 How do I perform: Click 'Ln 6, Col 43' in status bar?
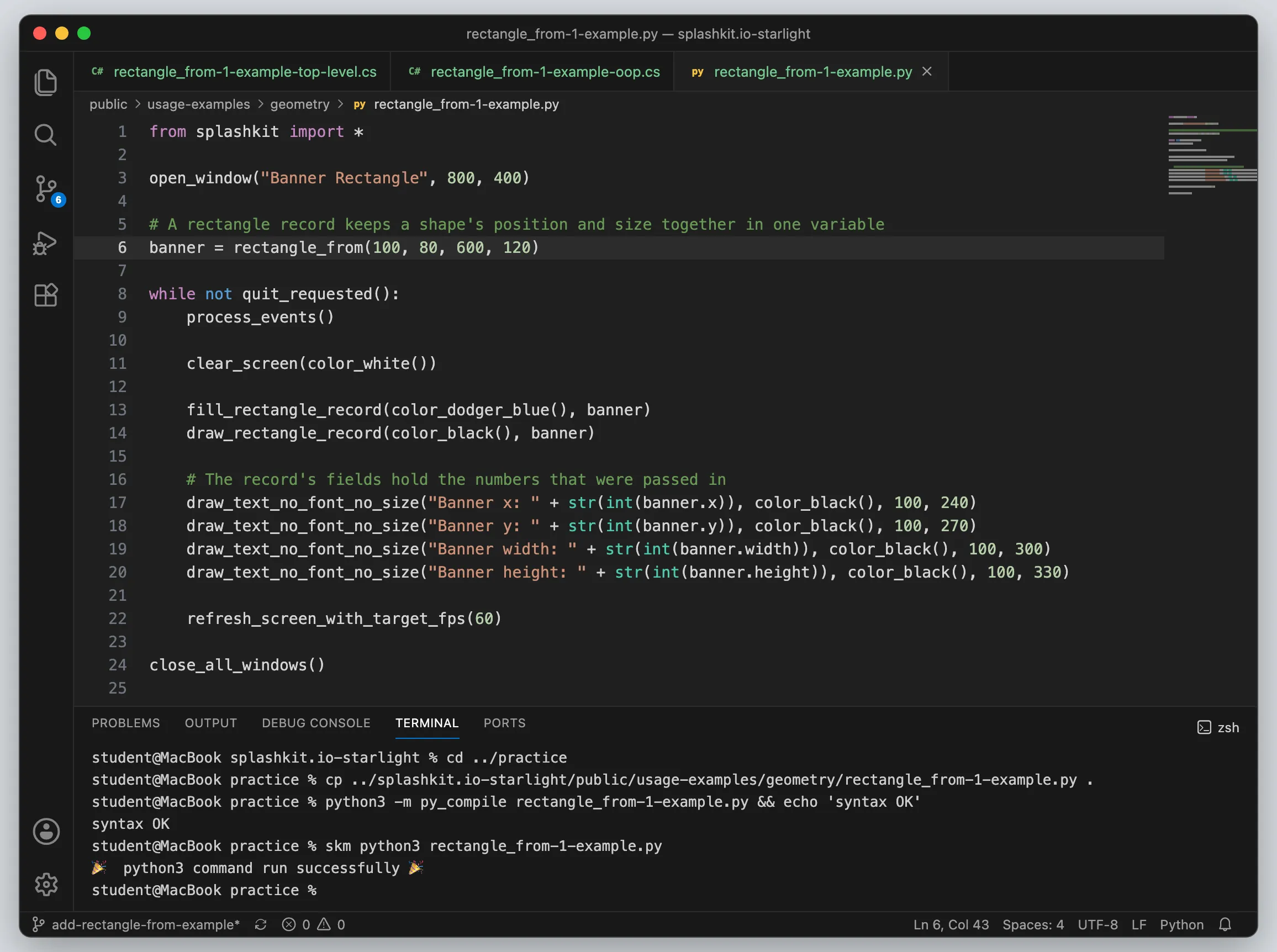click(x=951, y=924)
